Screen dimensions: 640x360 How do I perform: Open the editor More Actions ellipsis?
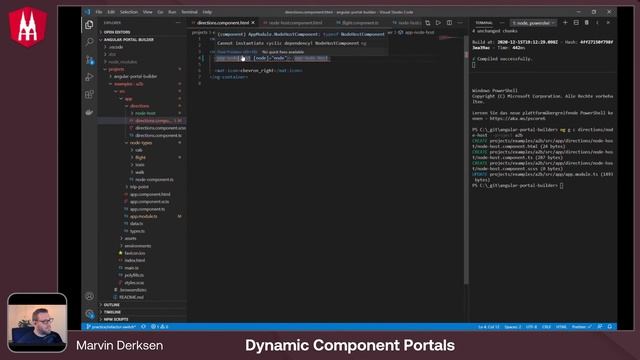coord(460,23)
